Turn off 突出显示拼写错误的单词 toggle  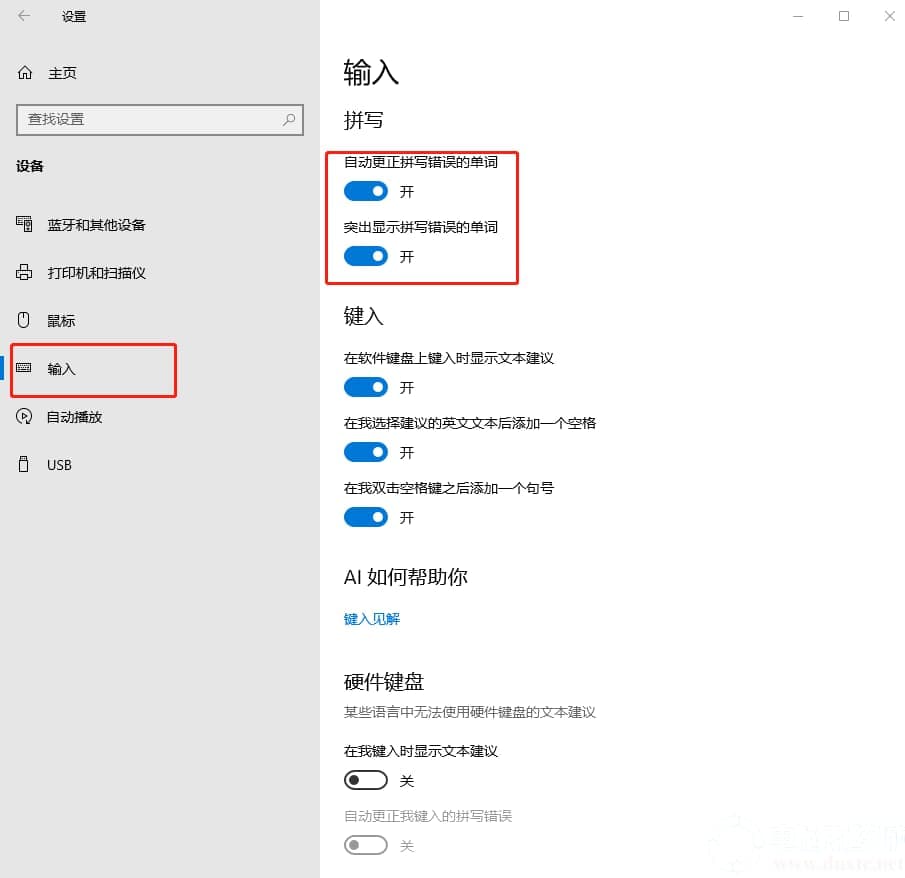(365, 256)
